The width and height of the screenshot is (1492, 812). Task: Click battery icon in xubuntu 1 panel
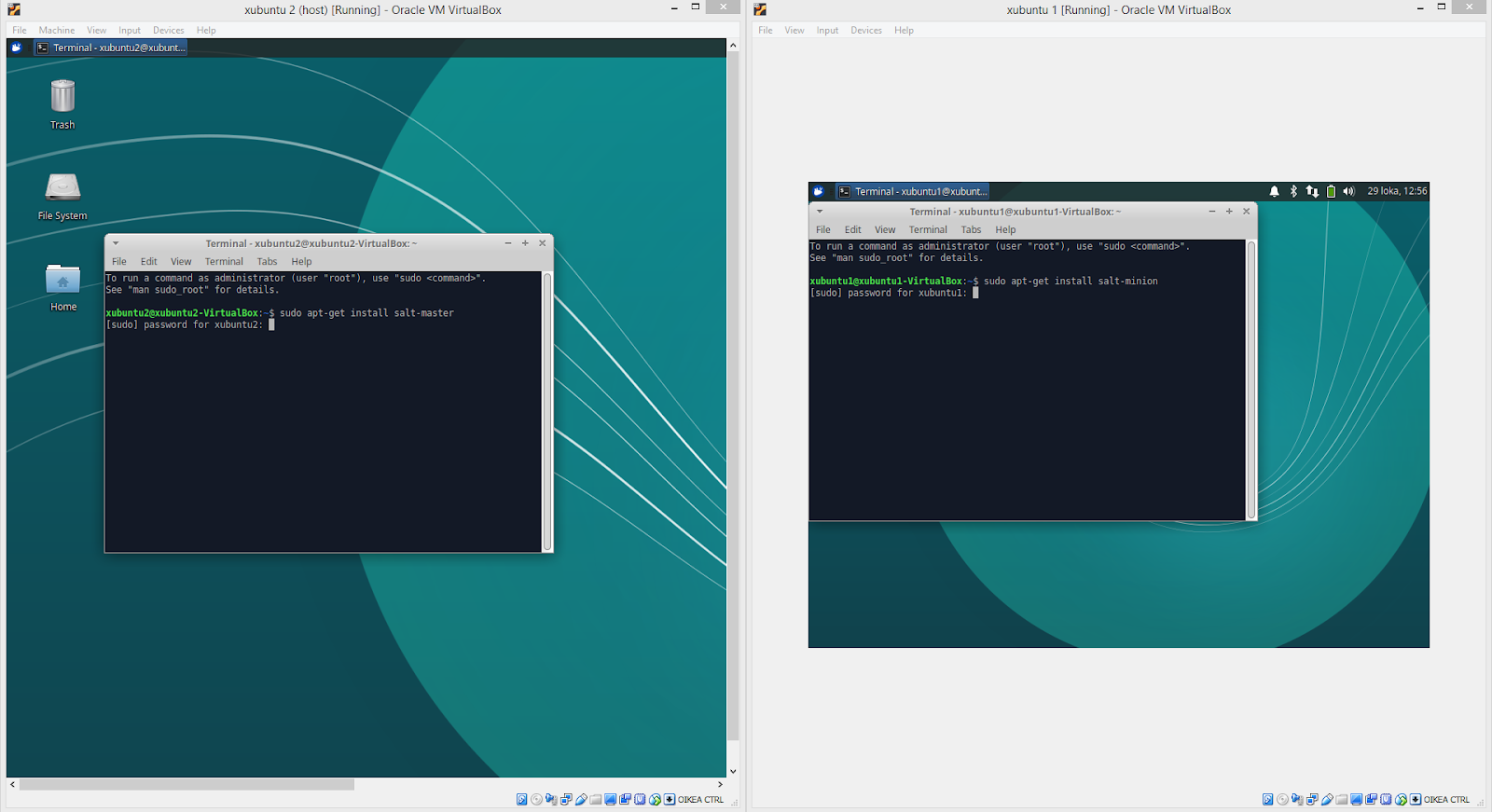1331,191
